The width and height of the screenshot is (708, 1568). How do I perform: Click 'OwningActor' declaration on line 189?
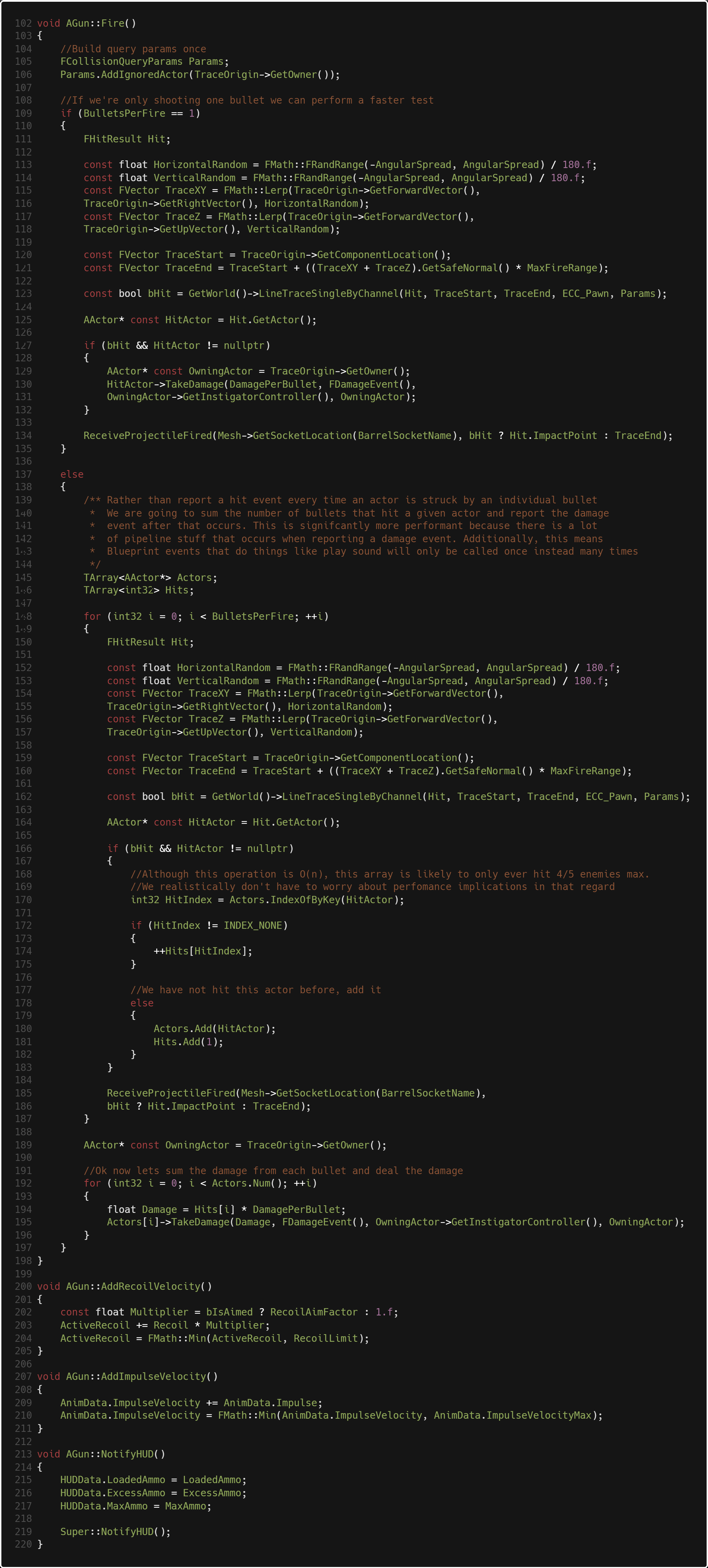click(x=197, y=1145)
